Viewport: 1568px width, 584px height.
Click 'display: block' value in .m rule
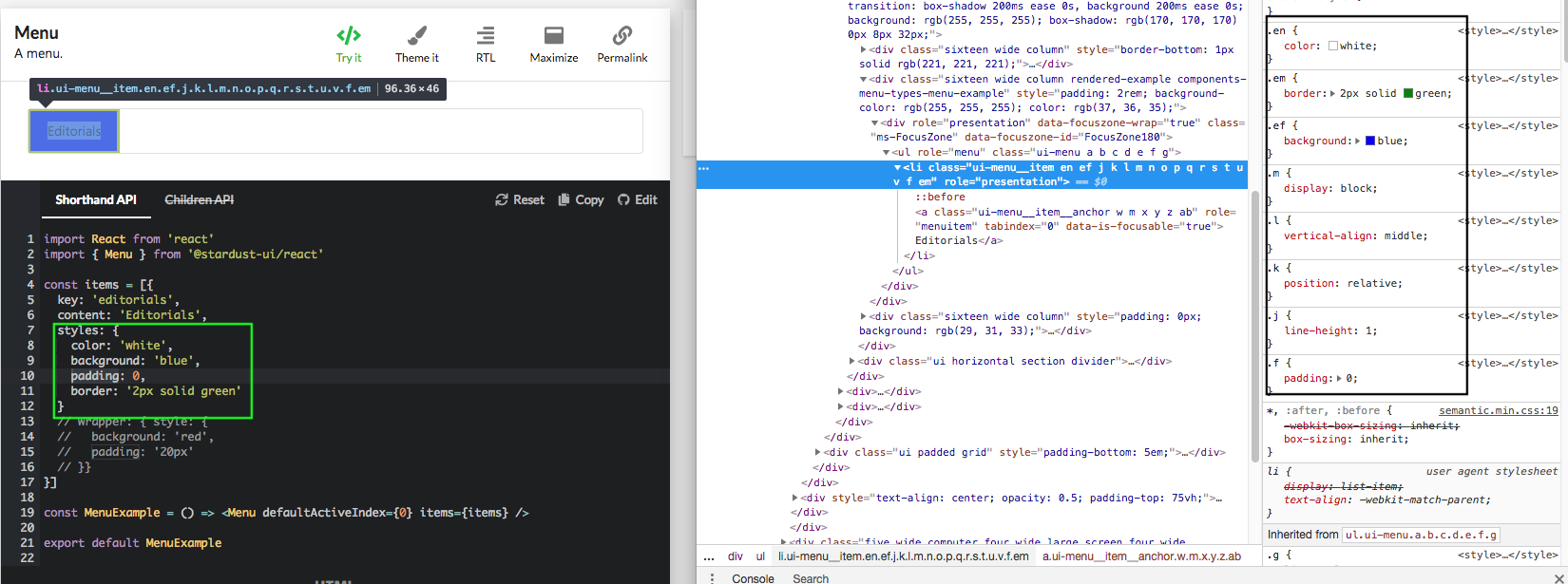[1358, 188]
